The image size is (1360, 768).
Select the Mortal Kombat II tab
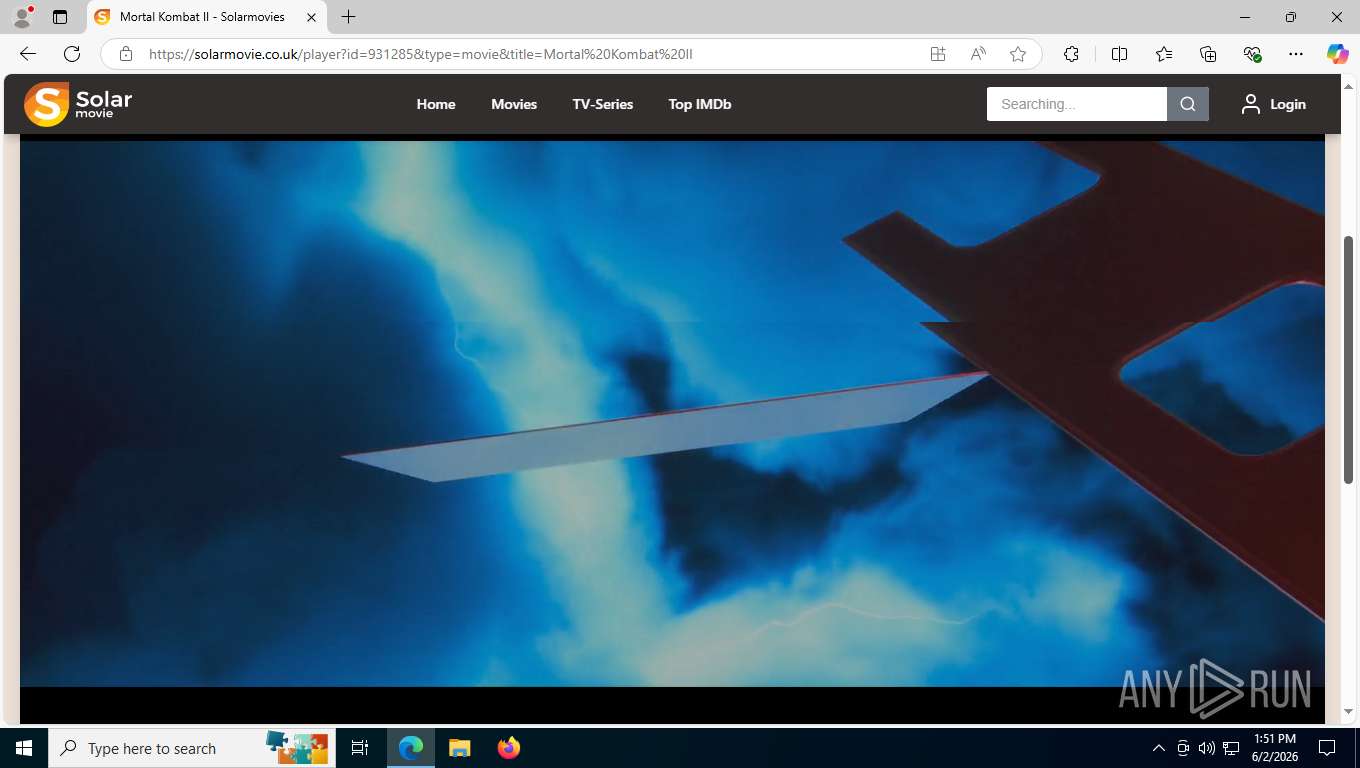[x=207, y=17]
